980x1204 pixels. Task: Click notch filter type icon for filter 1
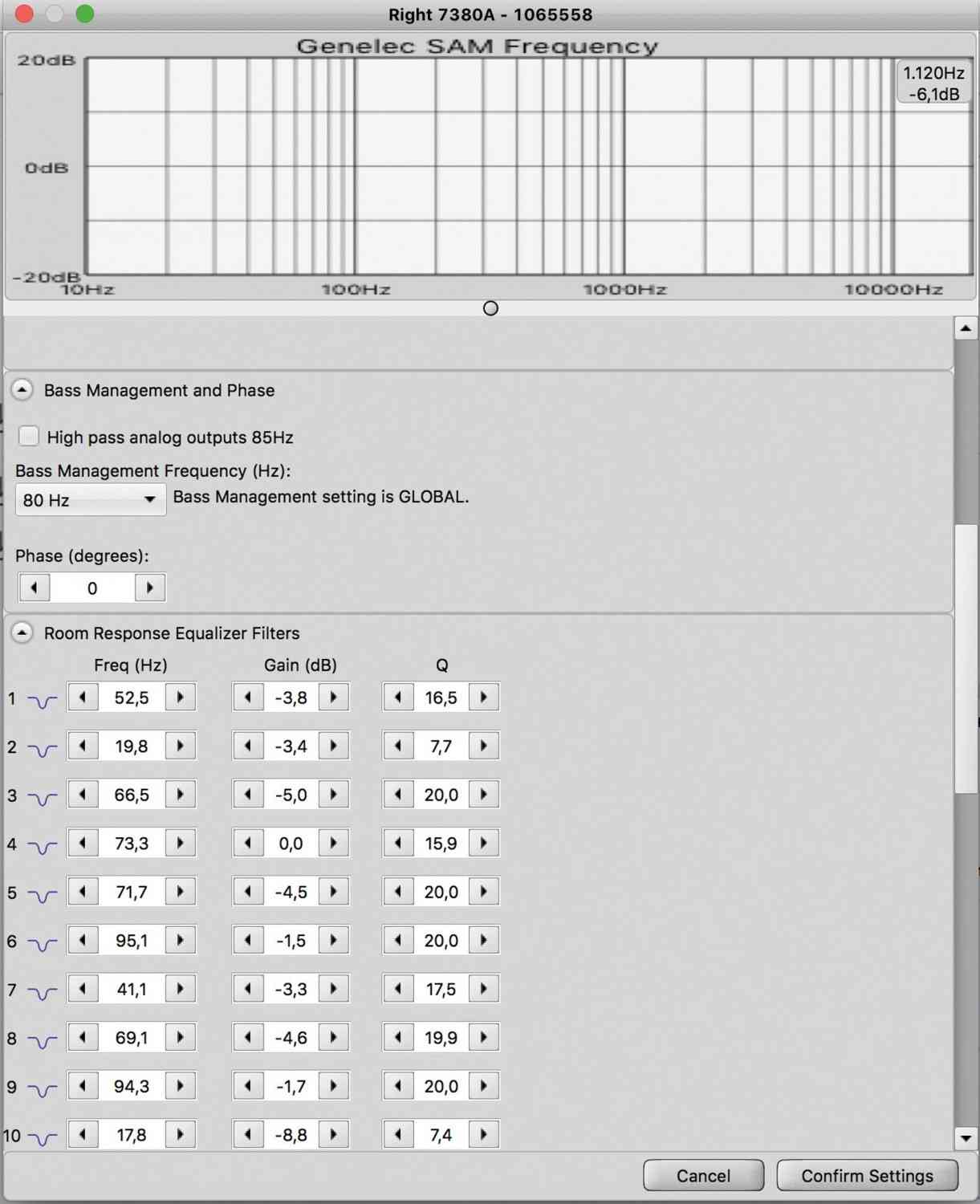click(x=42, y=701)
